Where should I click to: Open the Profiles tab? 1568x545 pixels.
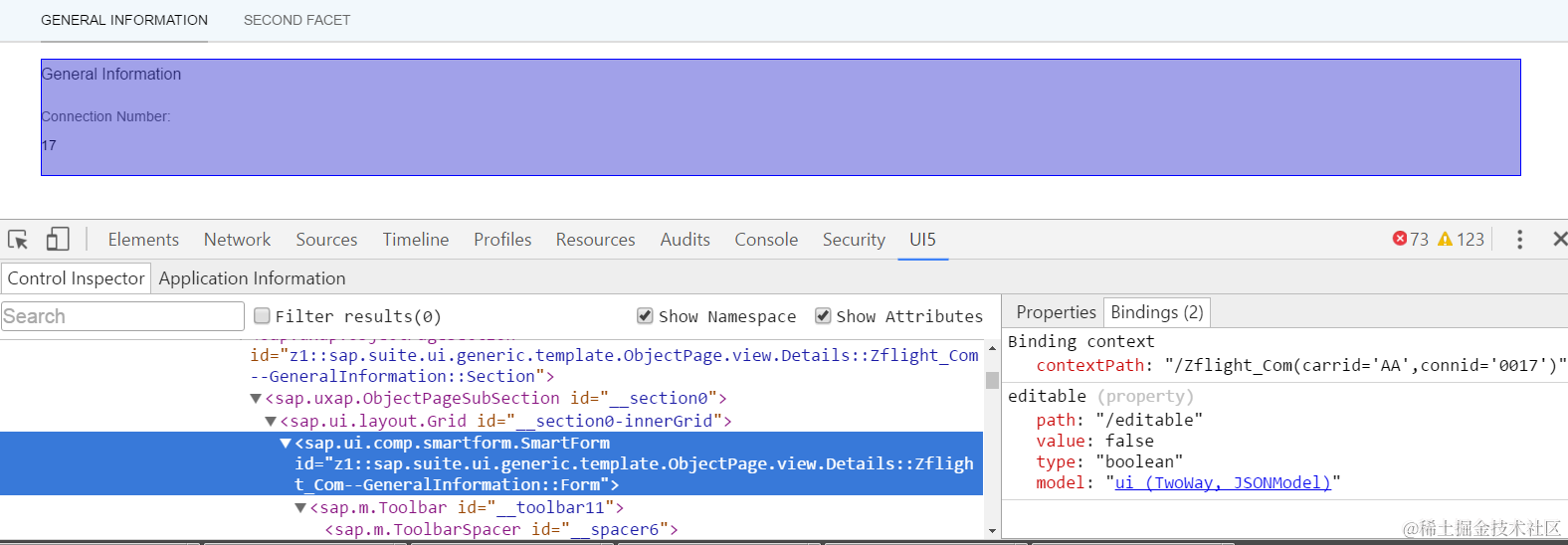coord(502,240)
